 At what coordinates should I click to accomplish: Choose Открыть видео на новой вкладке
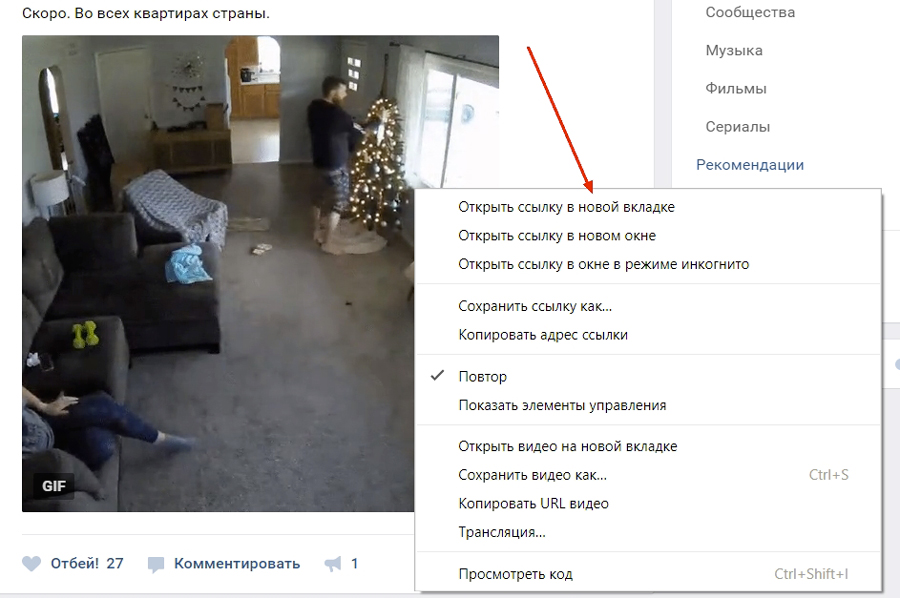coord(648,446)
